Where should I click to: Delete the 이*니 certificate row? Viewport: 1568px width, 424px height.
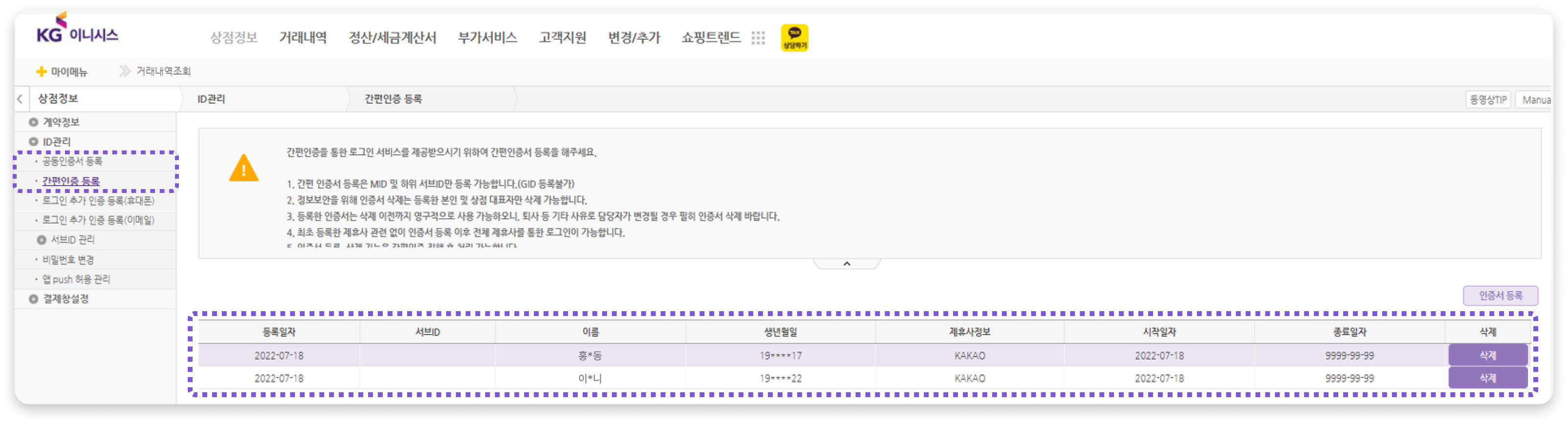click(x=1488, y=379)
